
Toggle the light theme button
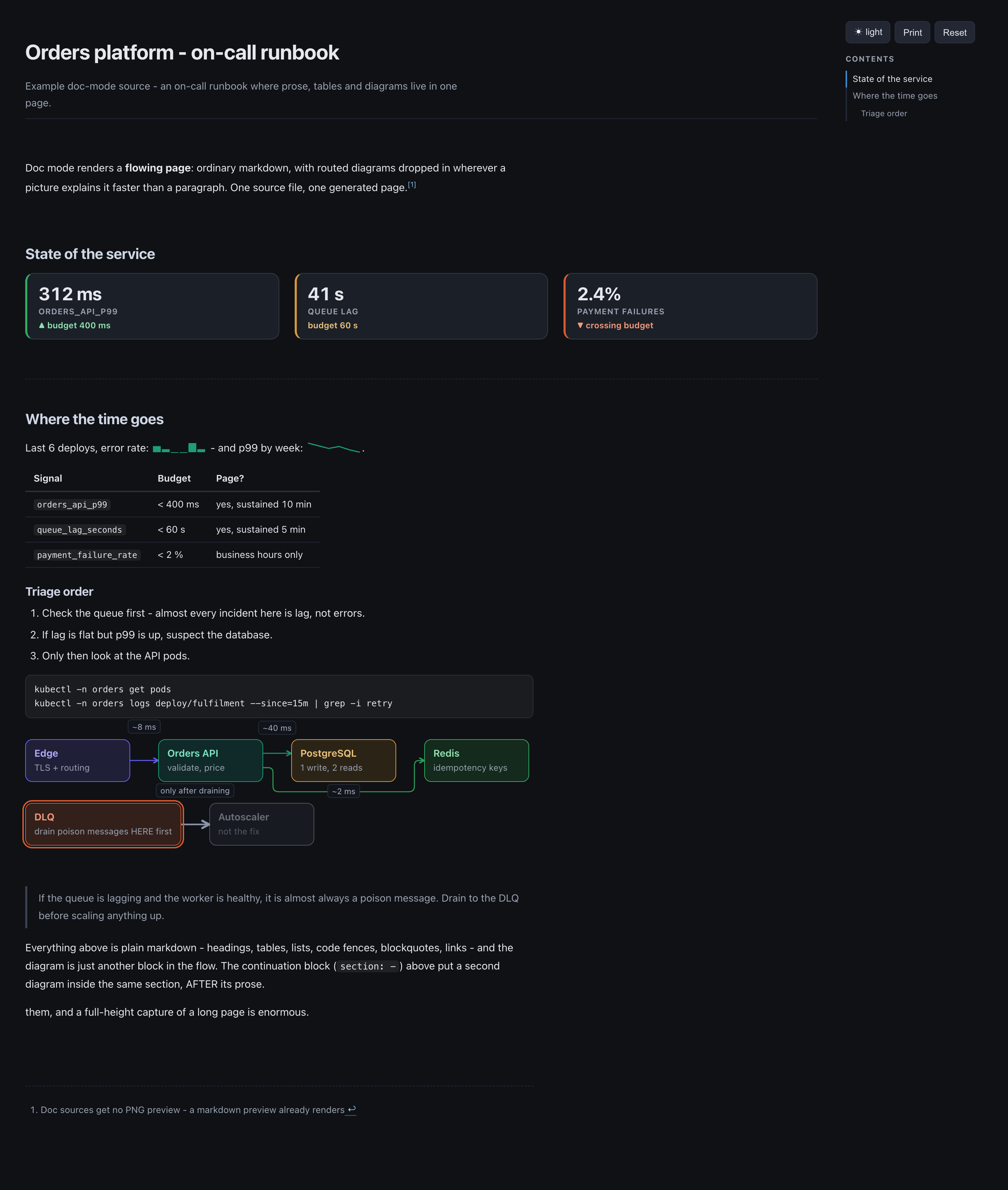[x=867, y=32]
